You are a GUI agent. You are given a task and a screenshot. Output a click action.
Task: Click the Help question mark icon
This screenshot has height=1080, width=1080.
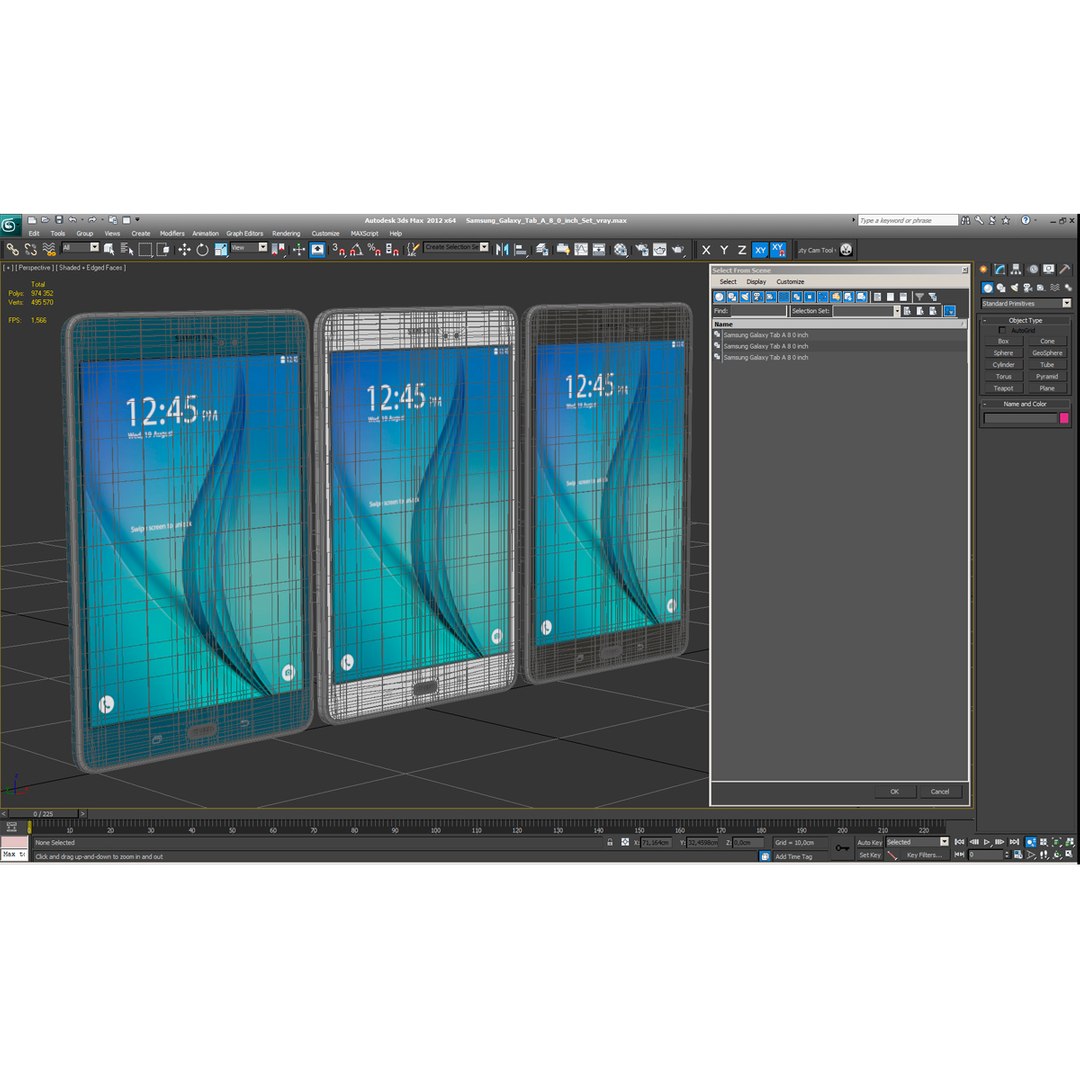1025,220
